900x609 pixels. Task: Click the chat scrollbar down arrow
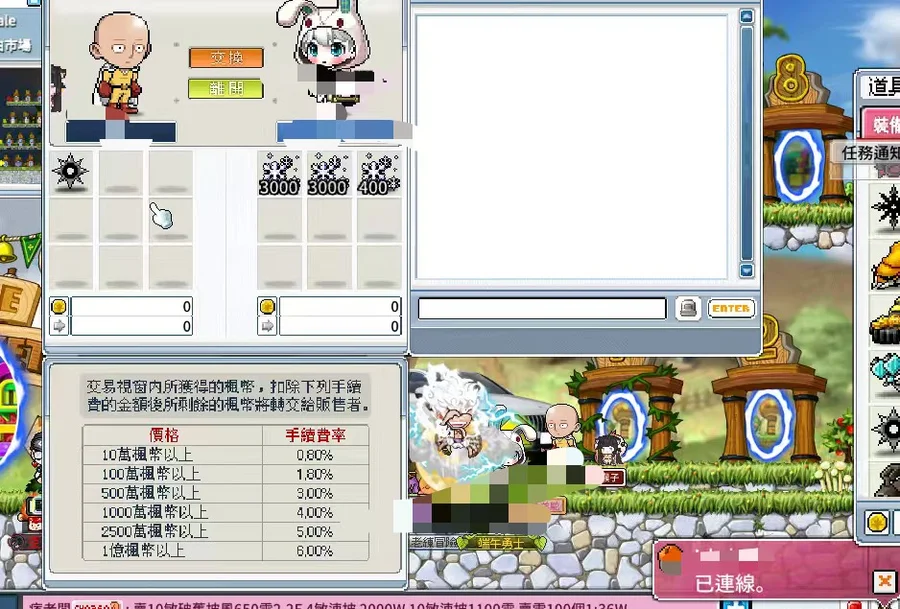point(746,271)
